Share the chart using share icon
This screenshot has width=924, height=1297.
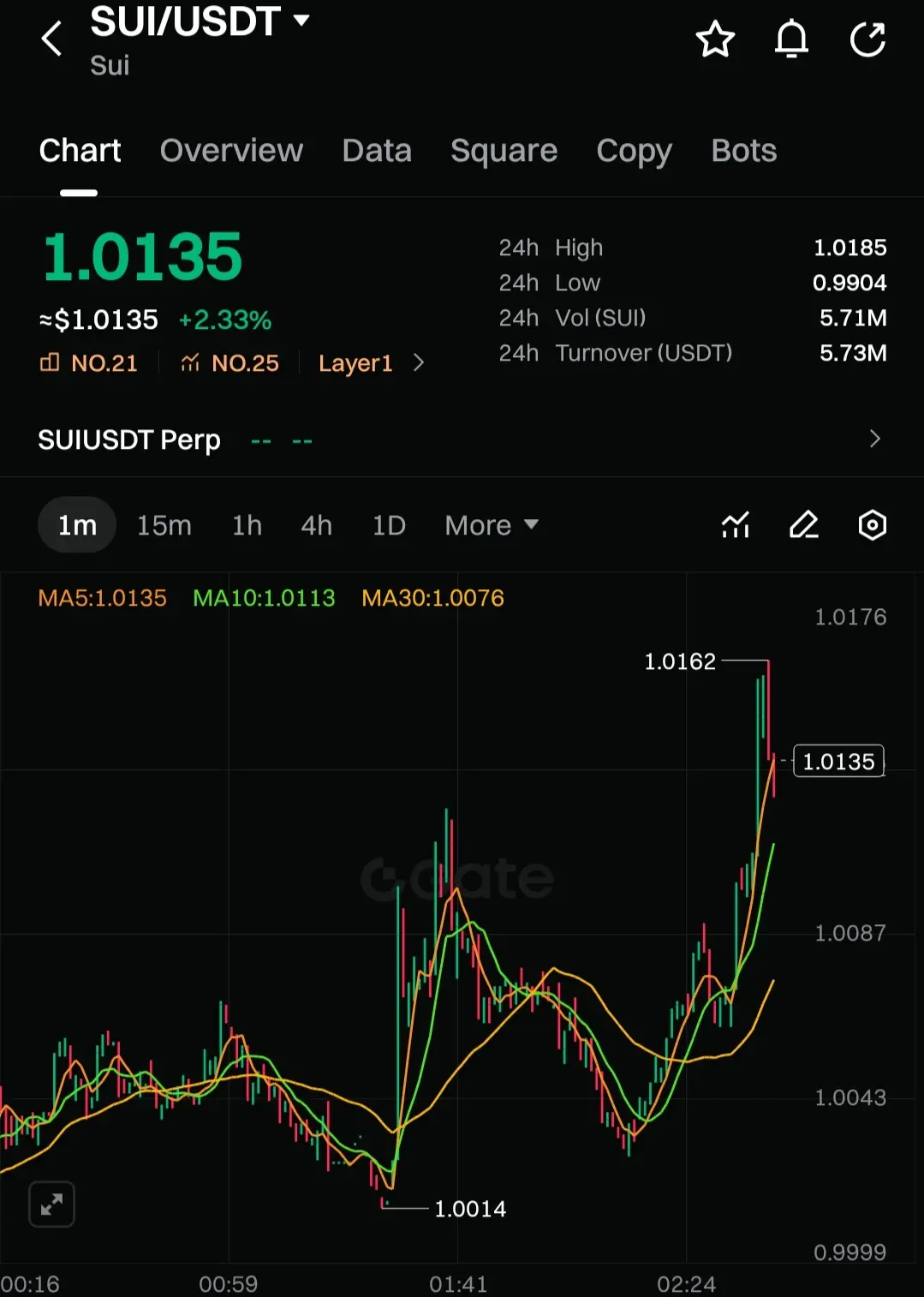click(x=867, y=39)
